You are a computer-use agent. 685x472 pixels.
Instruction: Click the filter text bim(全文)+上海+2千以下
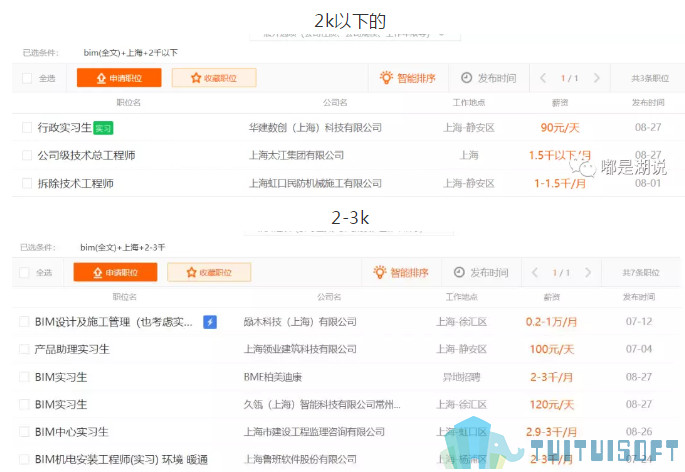tap(131, 53)
